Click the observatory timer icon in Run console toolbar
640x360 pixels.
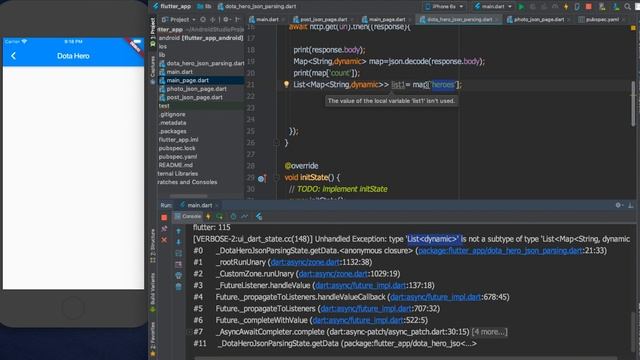click(x=233, y=216)
